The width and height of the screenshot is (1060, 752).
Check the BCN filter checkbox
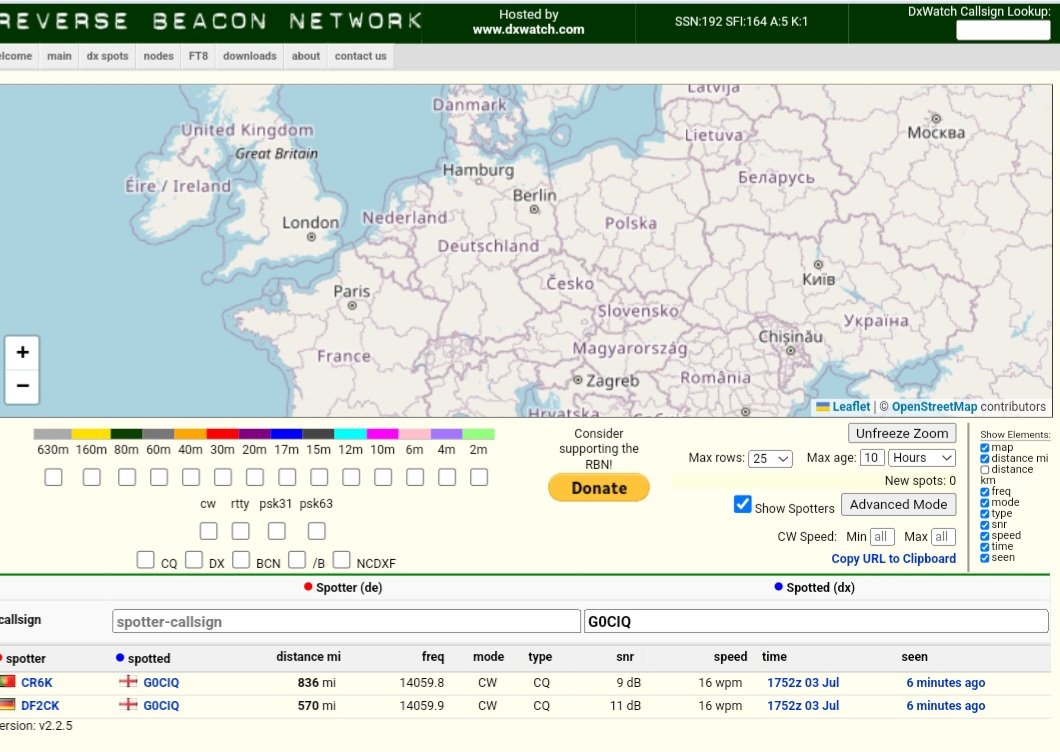(241, 560)
